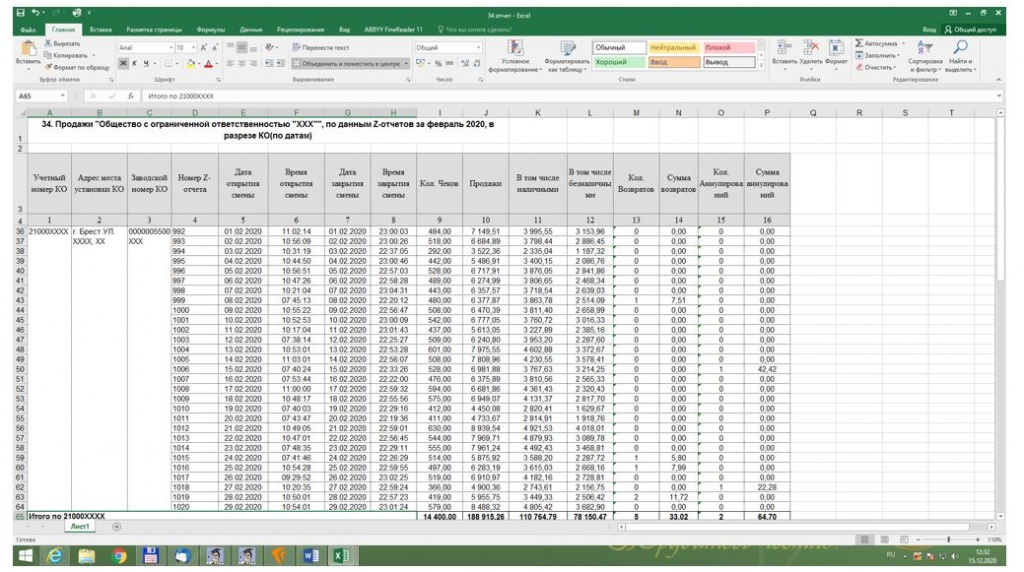Expand the cell styles gallery
The width and height of the screenshot is (1024, 572).
[760, 65]
